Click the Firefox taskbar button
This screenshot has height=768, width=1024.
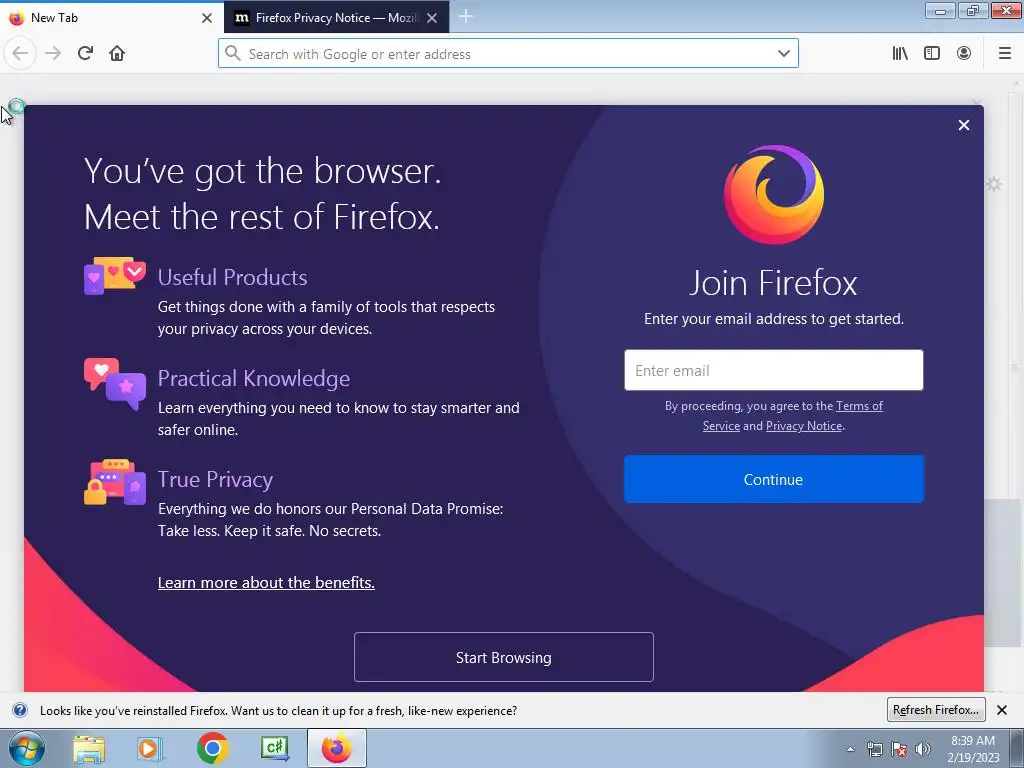pos(337,748)
